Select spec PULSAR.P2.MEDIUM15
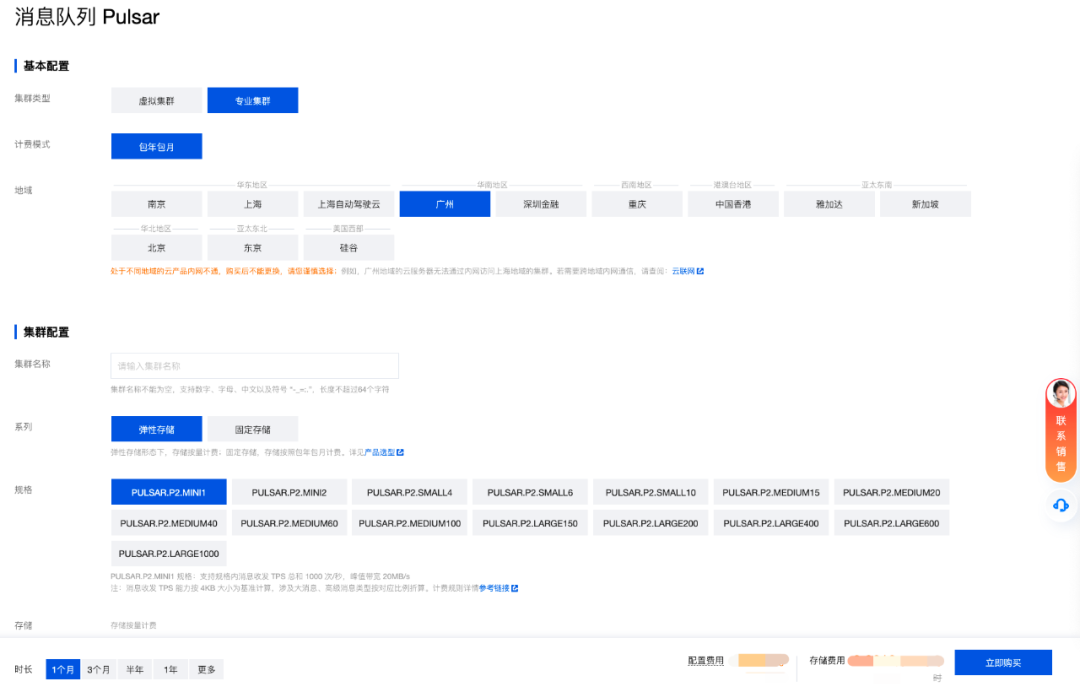 [771, 492]
